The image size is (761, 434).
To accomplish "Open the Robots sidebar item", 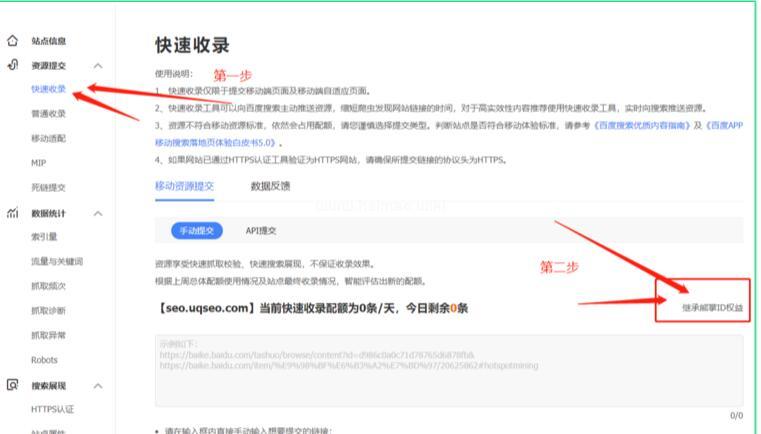I will 46,359.
